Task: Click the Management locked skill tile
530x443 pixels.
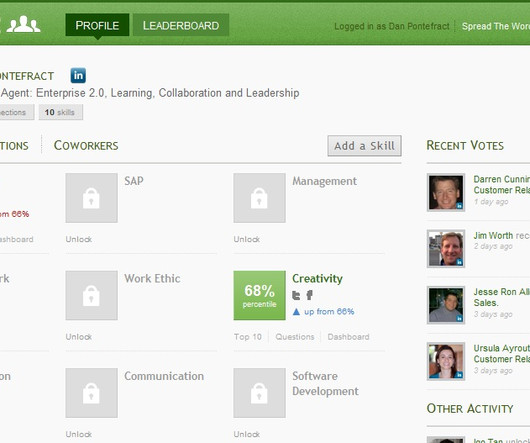Action: (x=259, y=198)
